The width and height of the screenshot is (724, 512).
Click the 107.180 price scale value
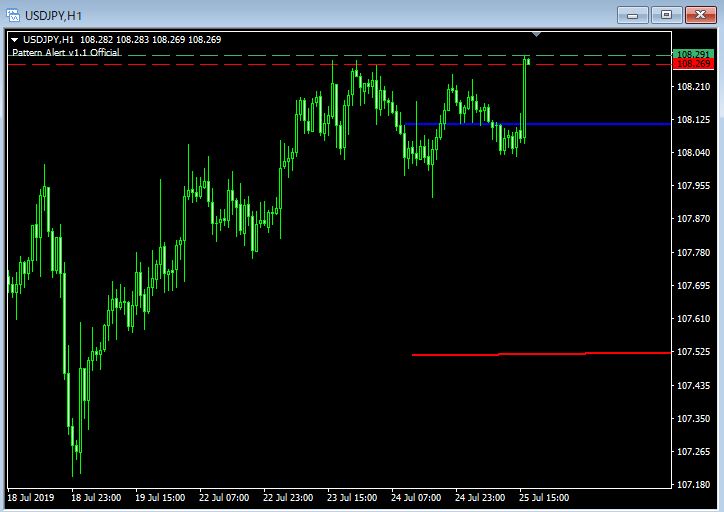pyautogui.click(x=693, y=485)
